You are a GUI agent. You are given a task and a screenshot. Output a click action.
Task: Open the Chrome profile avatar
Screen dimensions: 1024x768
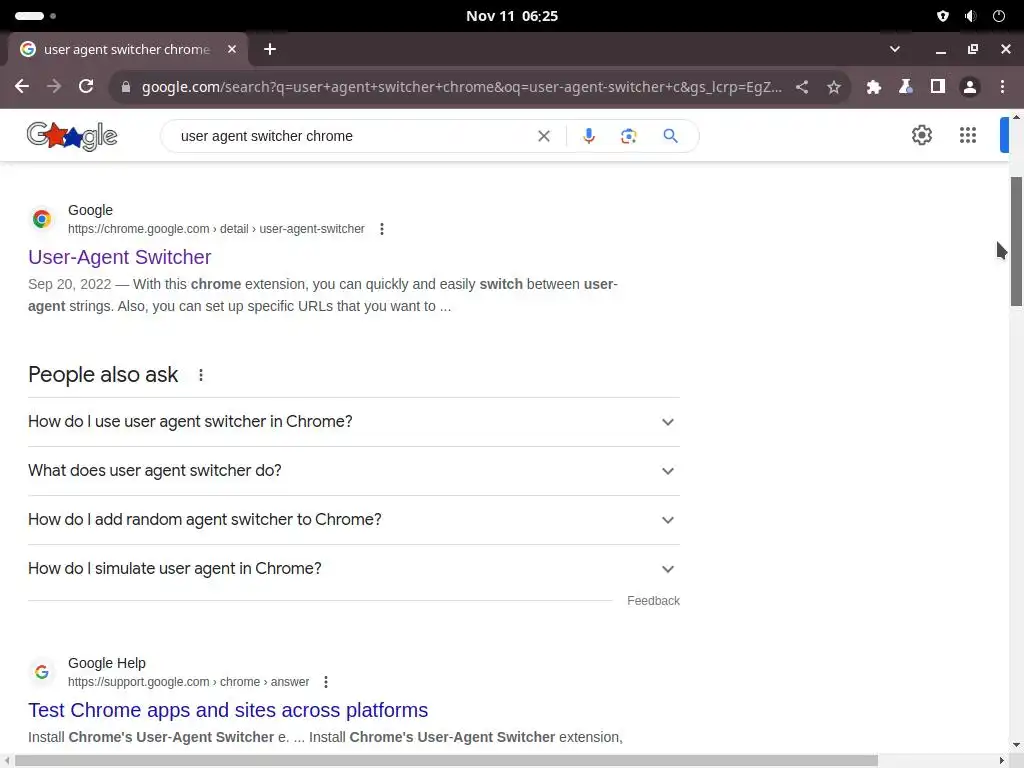point(970,87)
